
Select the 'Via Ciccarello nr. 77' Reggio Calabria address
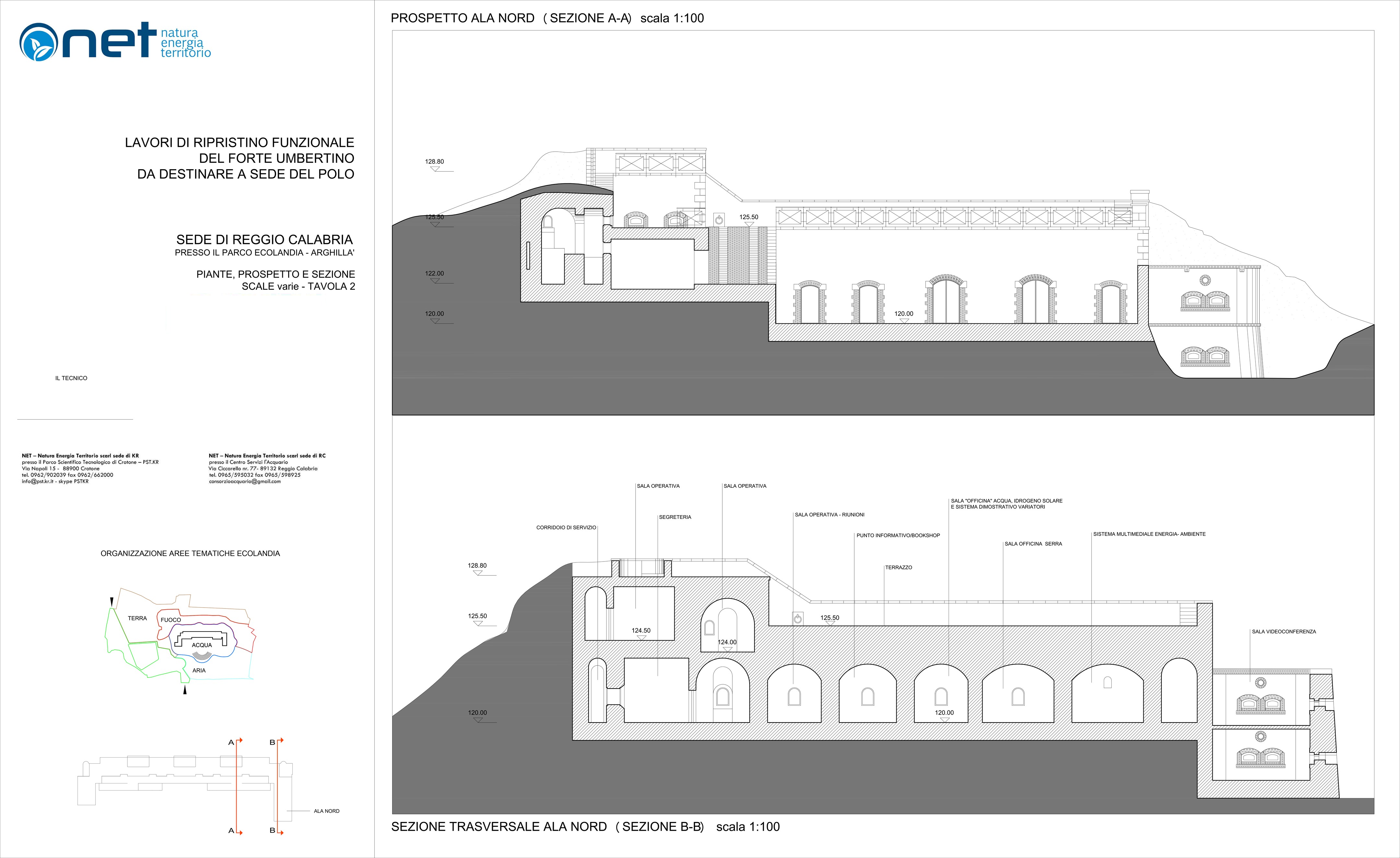tap(263, 469)
